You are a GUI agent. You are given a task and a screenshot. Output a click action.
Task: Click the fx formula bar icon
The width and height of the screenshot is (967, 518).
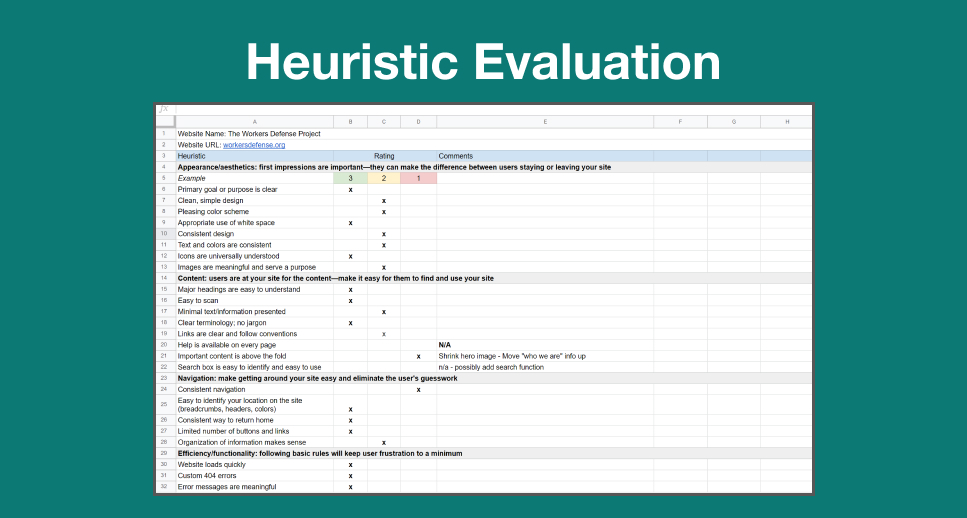pos(163,109)
